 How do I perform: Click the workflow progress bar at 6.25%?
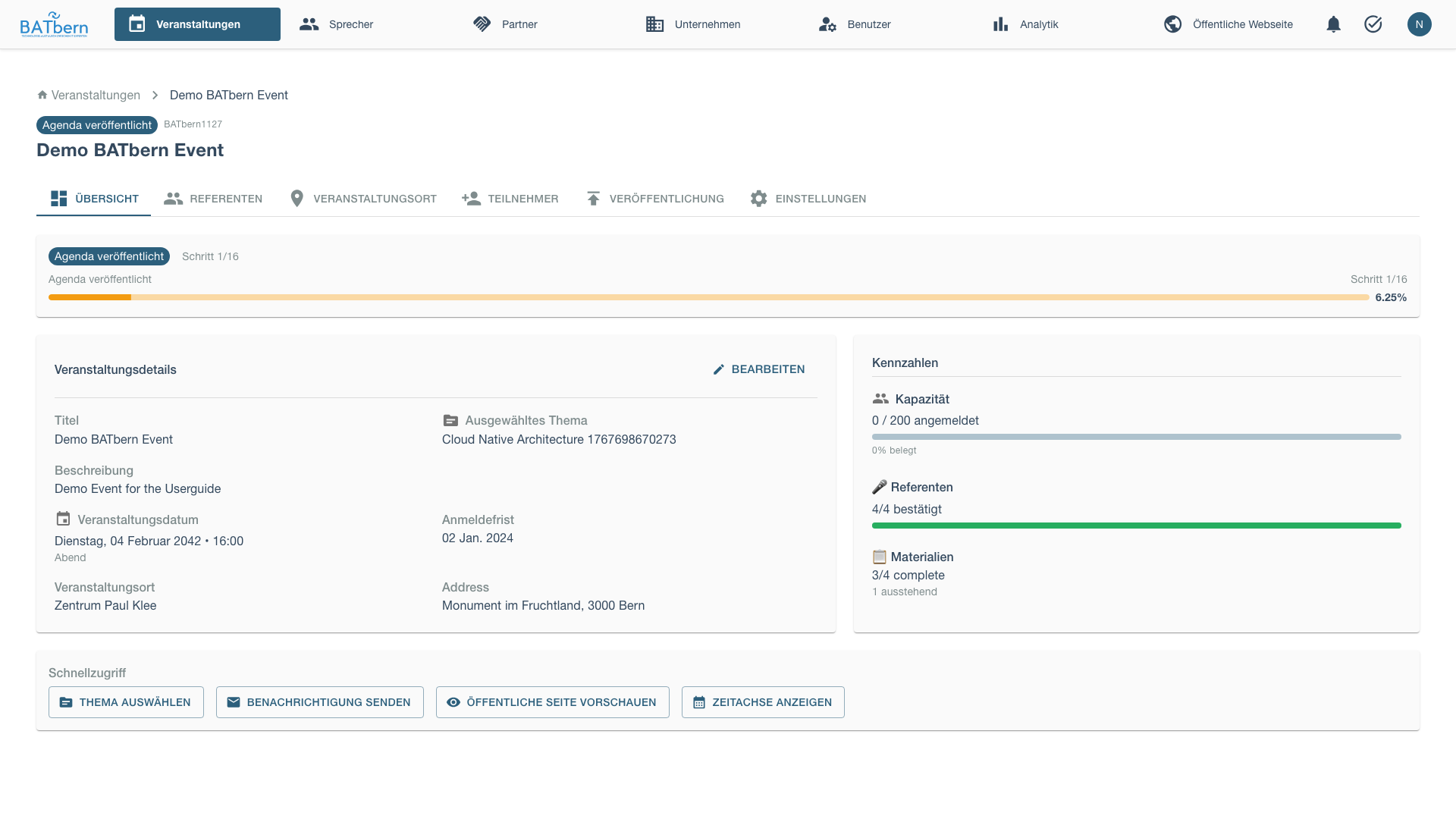(709, 297)
